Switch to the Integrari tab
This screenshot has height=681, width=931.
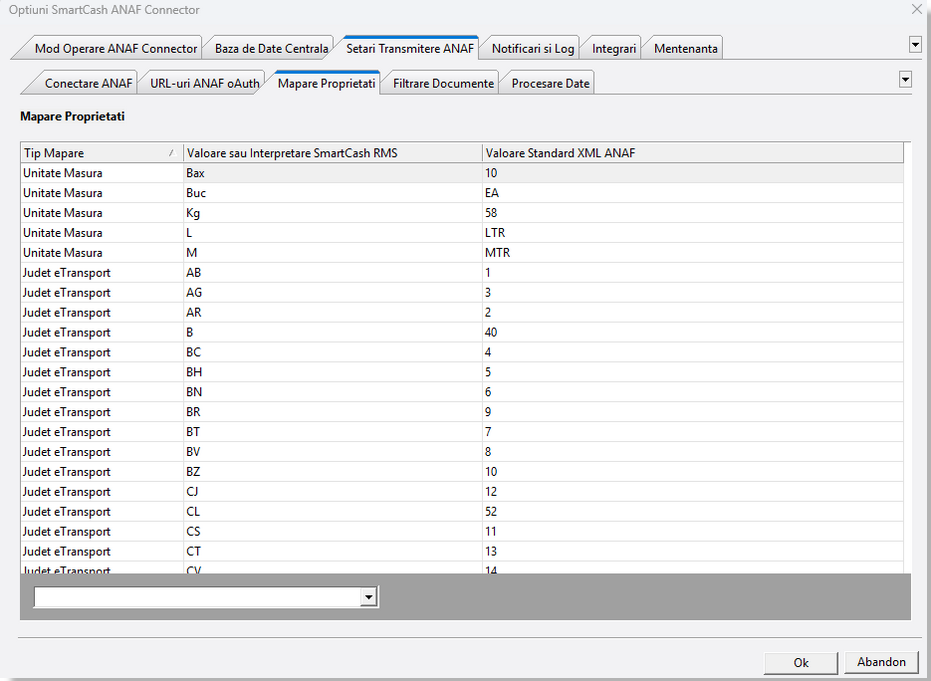[x=613, y=49]
